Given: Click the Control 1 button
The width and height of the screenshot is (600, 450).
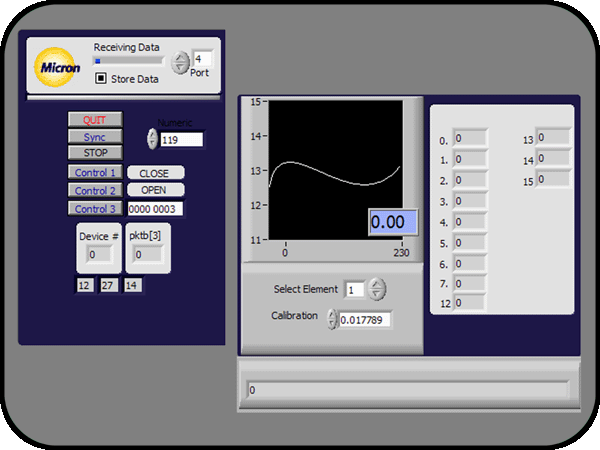Looking at the screenshot, I should pos(95,173).
